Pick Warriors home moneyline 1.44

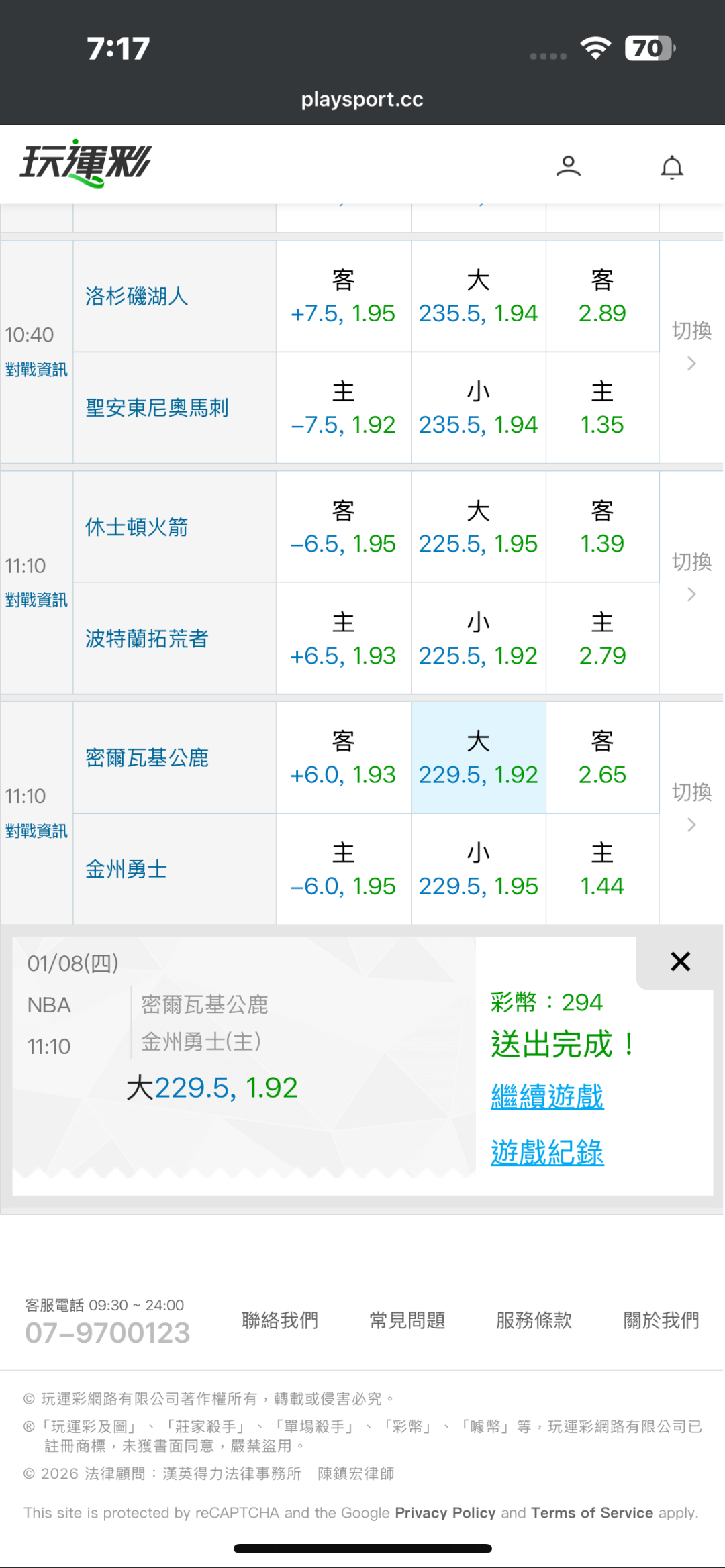point(602,870)
